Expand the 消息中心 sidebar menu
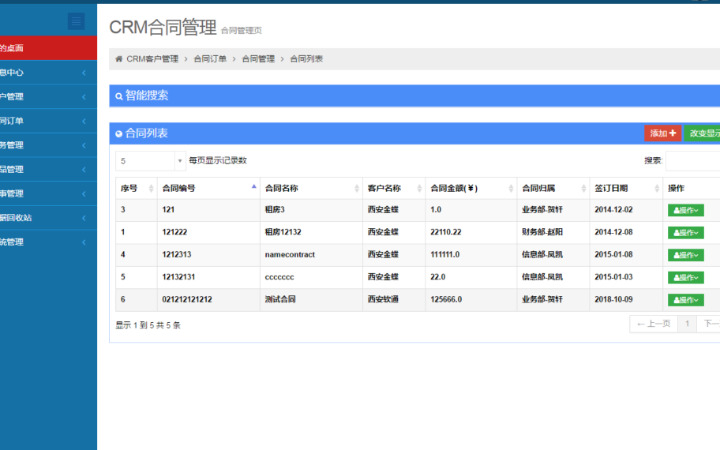 click(x=48, y=73)
